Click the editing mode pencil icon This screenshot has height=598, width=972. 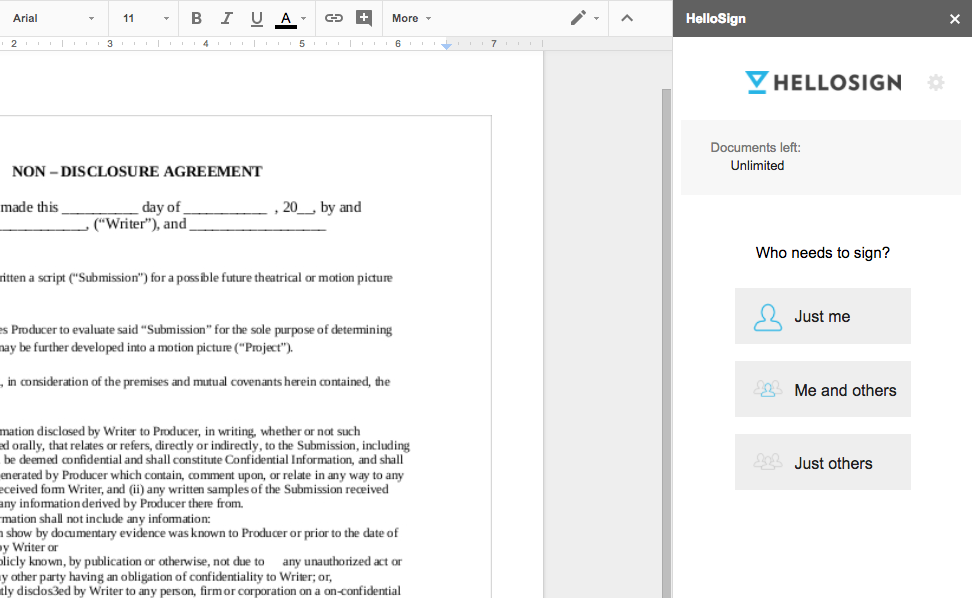(x=578, y=18)
